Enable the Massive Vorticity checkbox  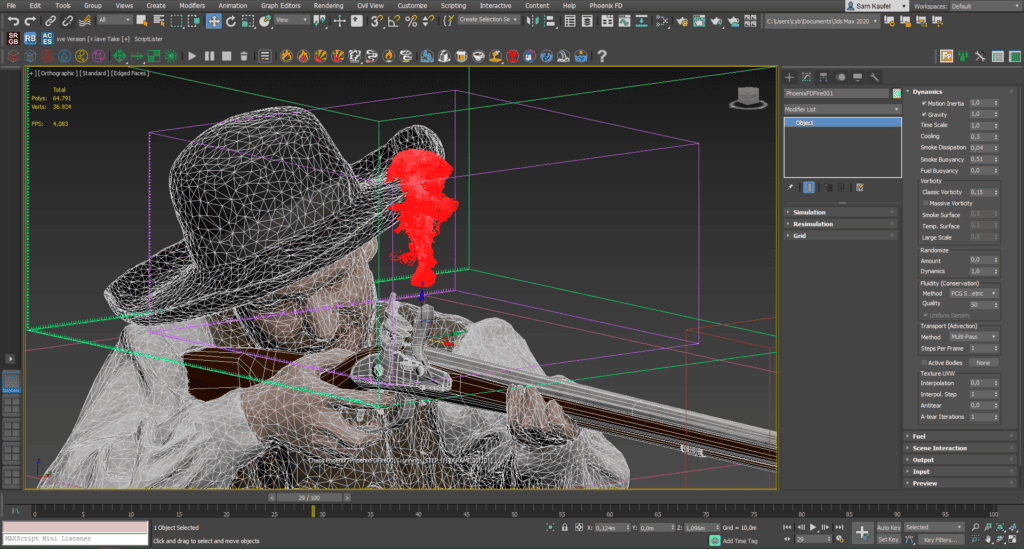point(925,203)
